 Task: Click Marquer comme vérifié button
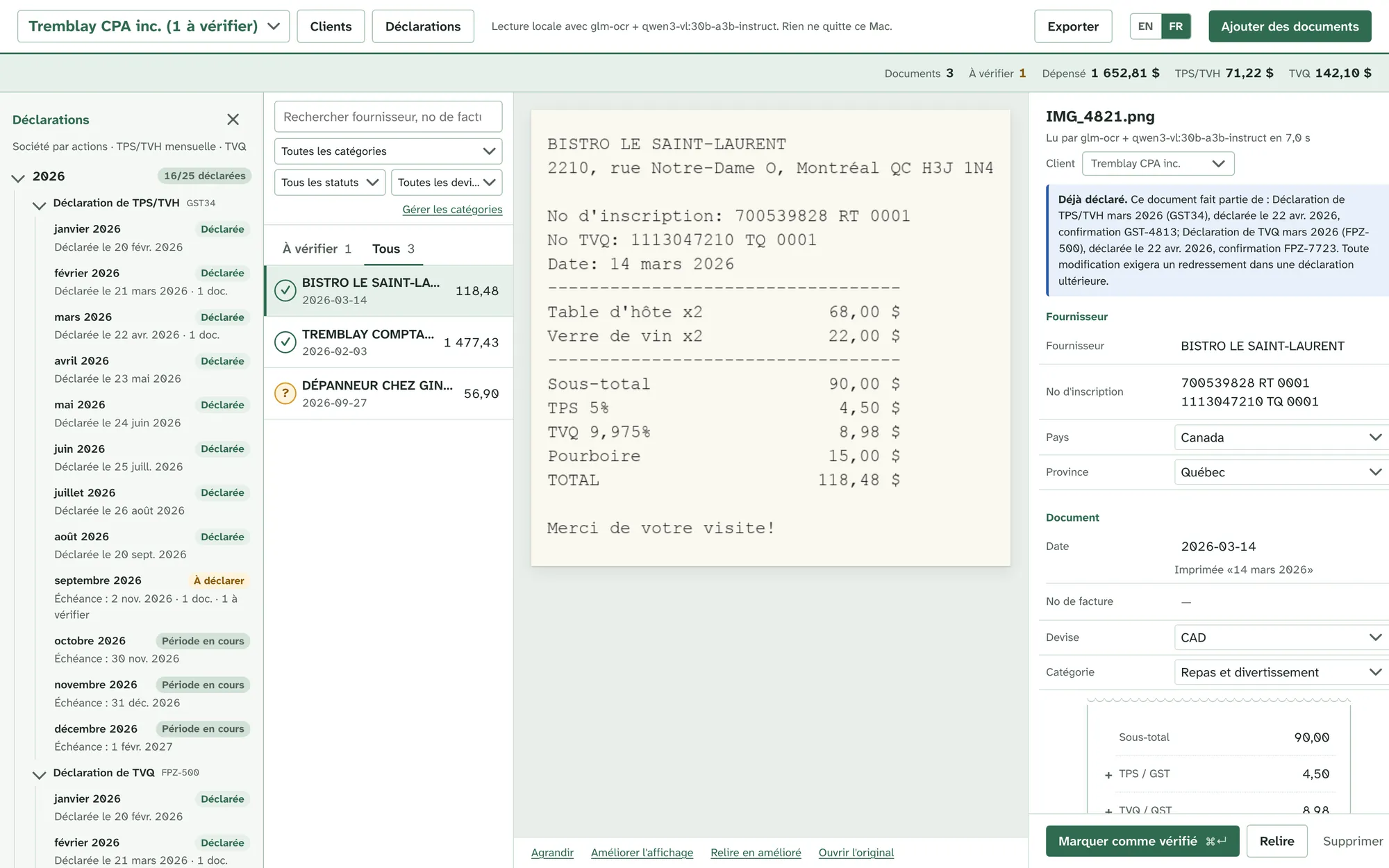click(1142, 841)
